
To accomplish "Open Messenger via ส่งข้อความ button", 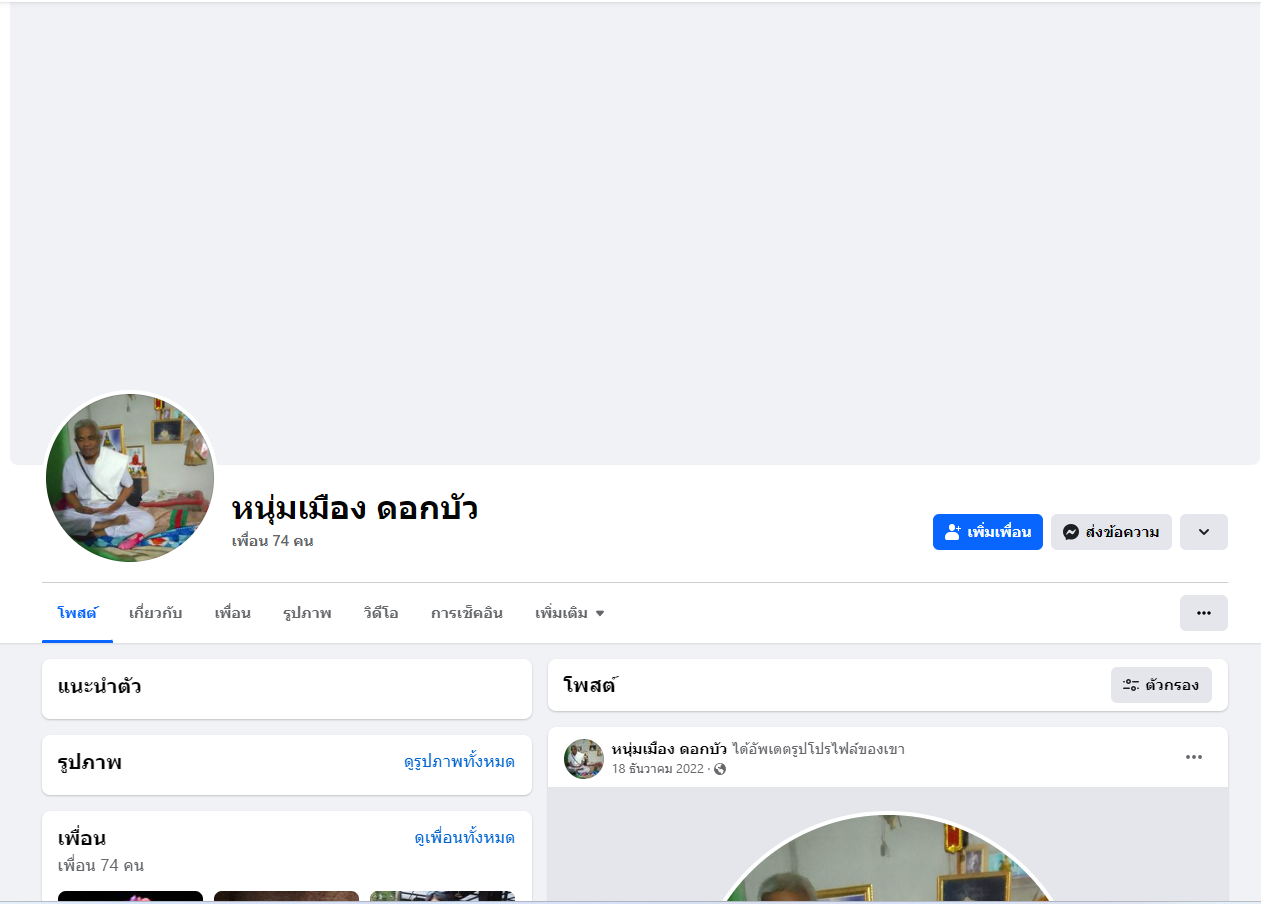I will 1111,532.
